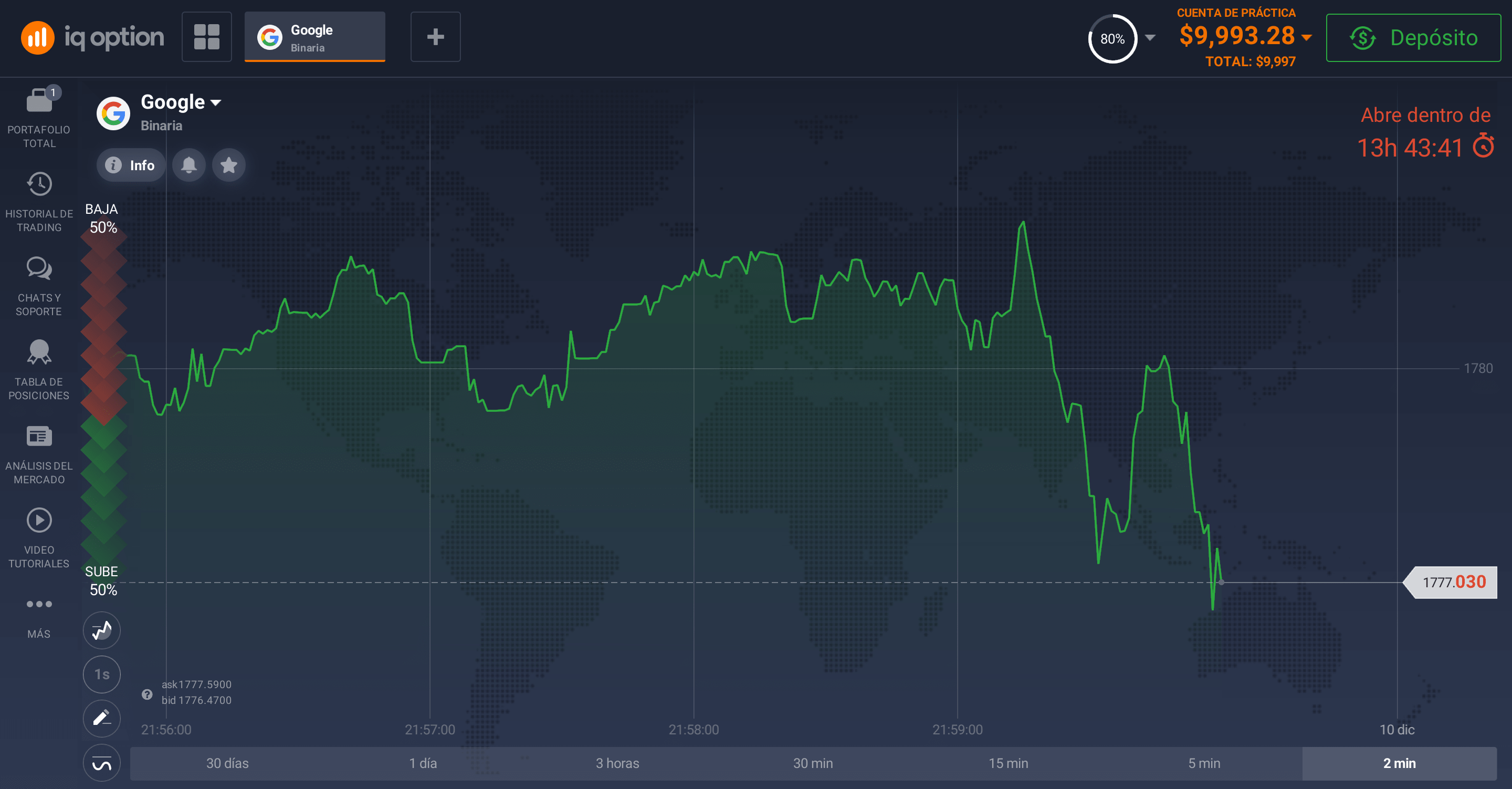The image size is (1512, 789).
Task: Click the ask 1777.5900 value
Action: 197,684
